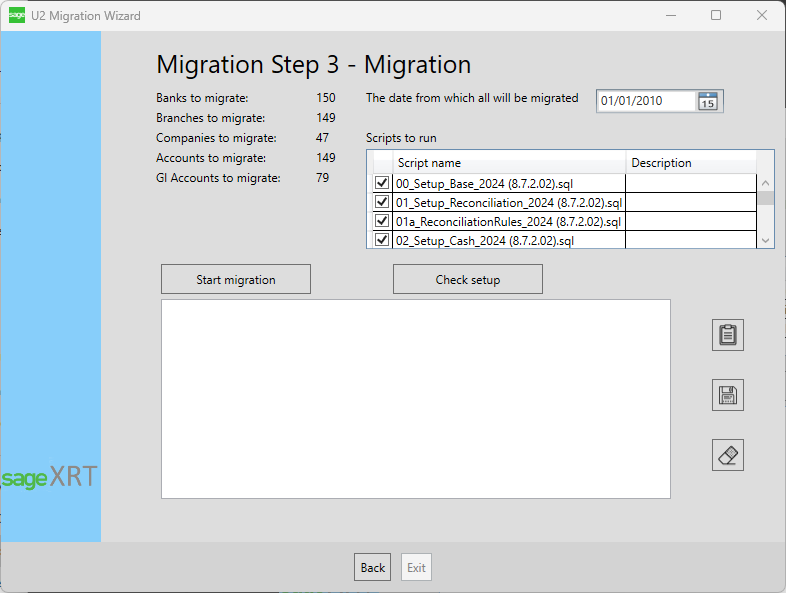The width and height of the screenshot is (786, 593).
Task: Go back with the Back button
Action: tap(372, 567)
